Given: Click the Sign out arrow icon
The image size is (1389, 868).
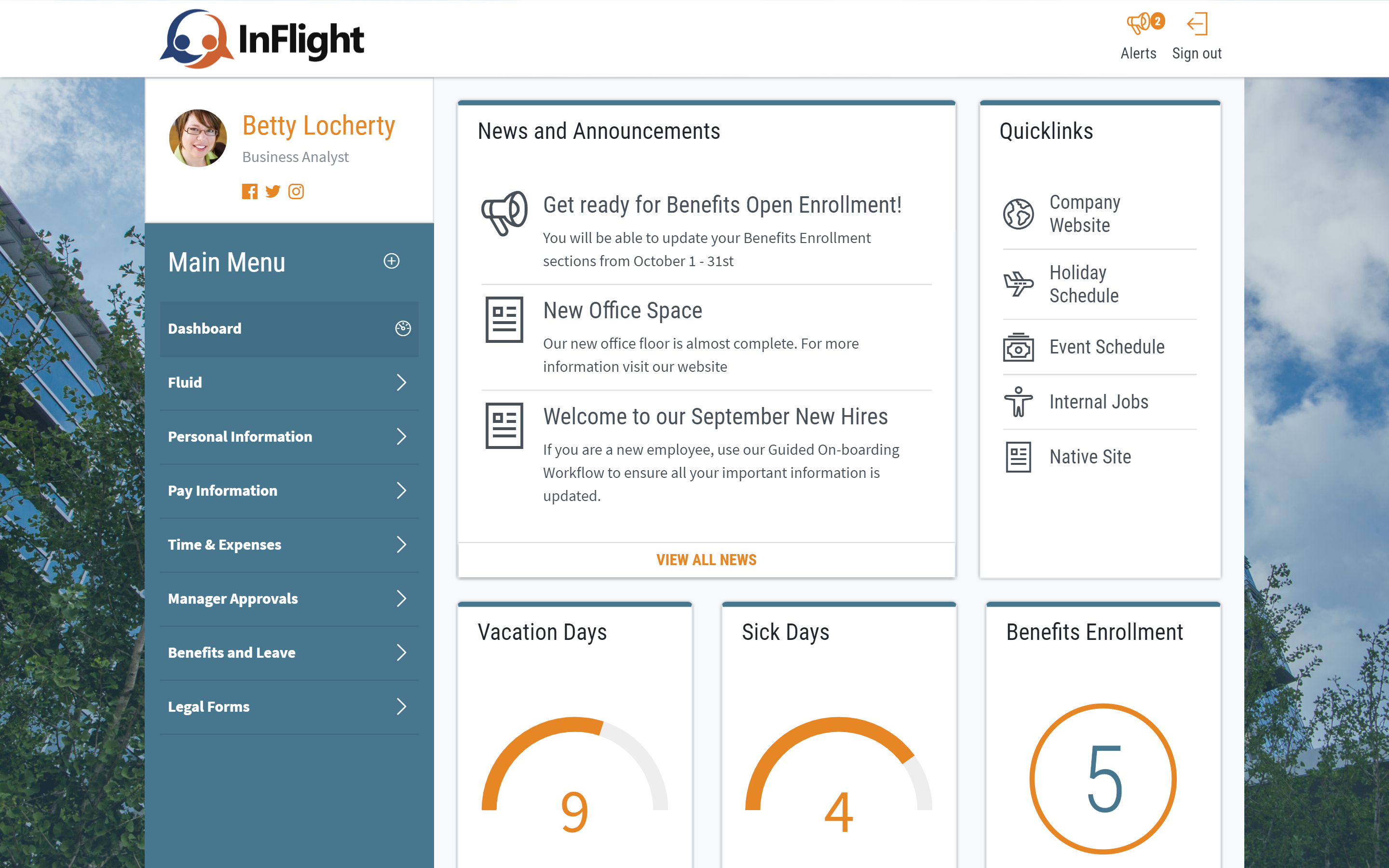Looking at the screenshot, I should (x=1197, y=24).
